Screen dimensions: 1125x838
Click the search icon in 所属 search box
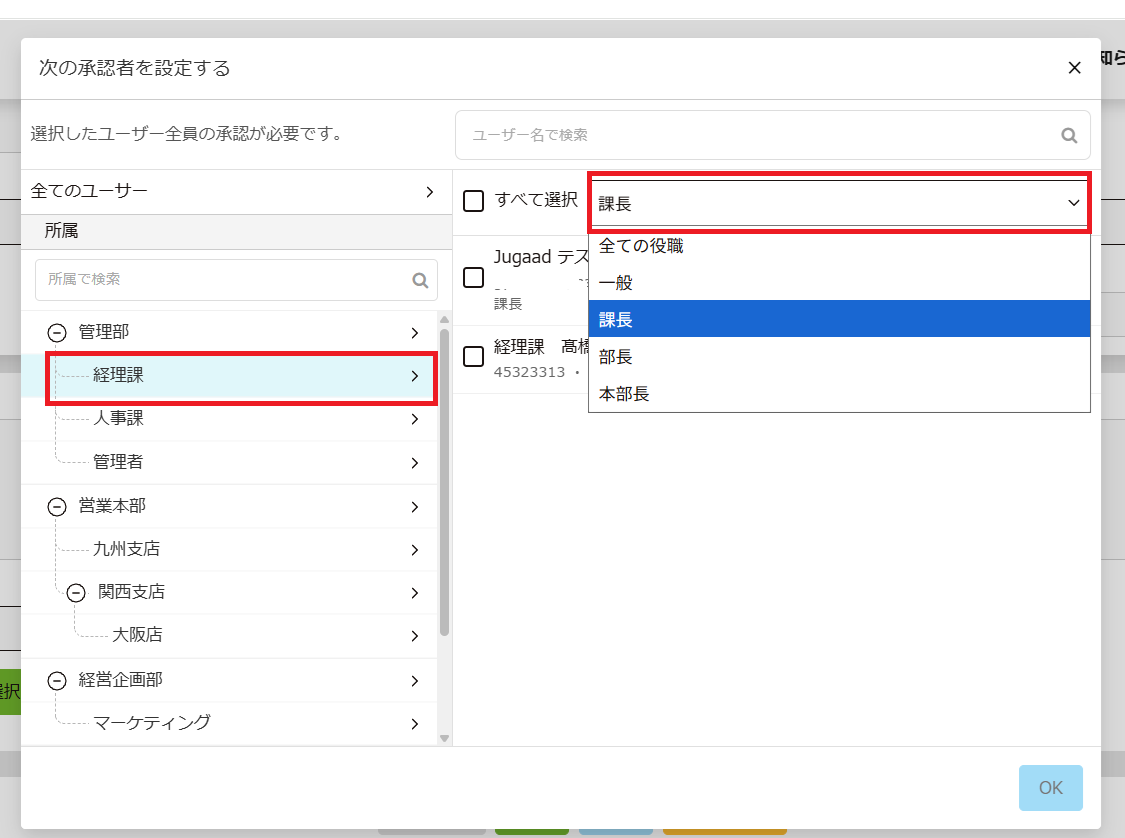(x=420, y=280)
